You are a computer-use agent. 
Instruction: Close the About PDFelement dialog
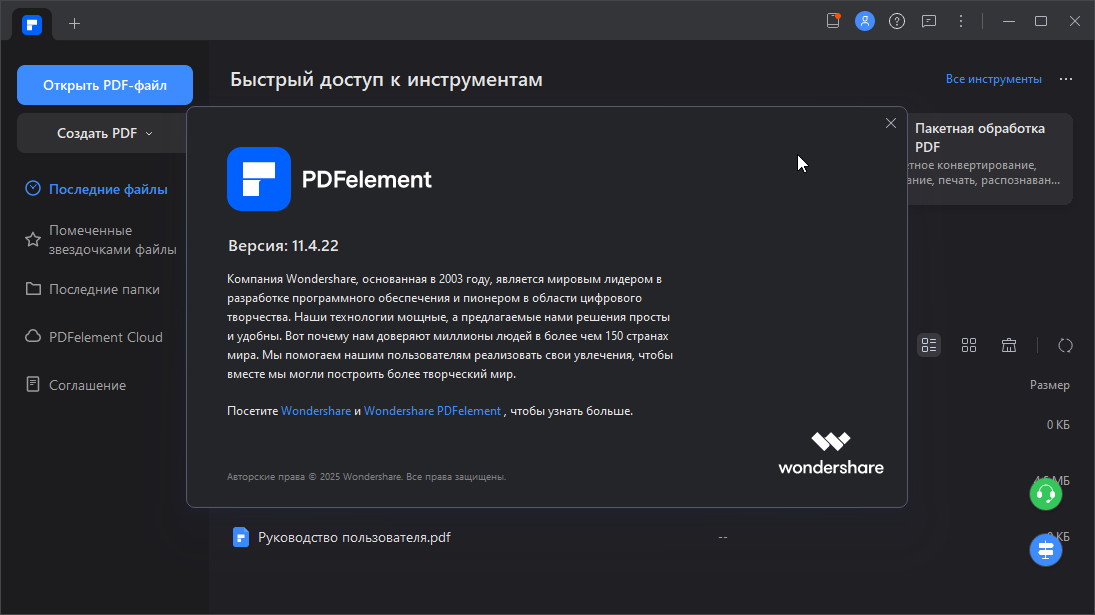[x=890, y=123]
